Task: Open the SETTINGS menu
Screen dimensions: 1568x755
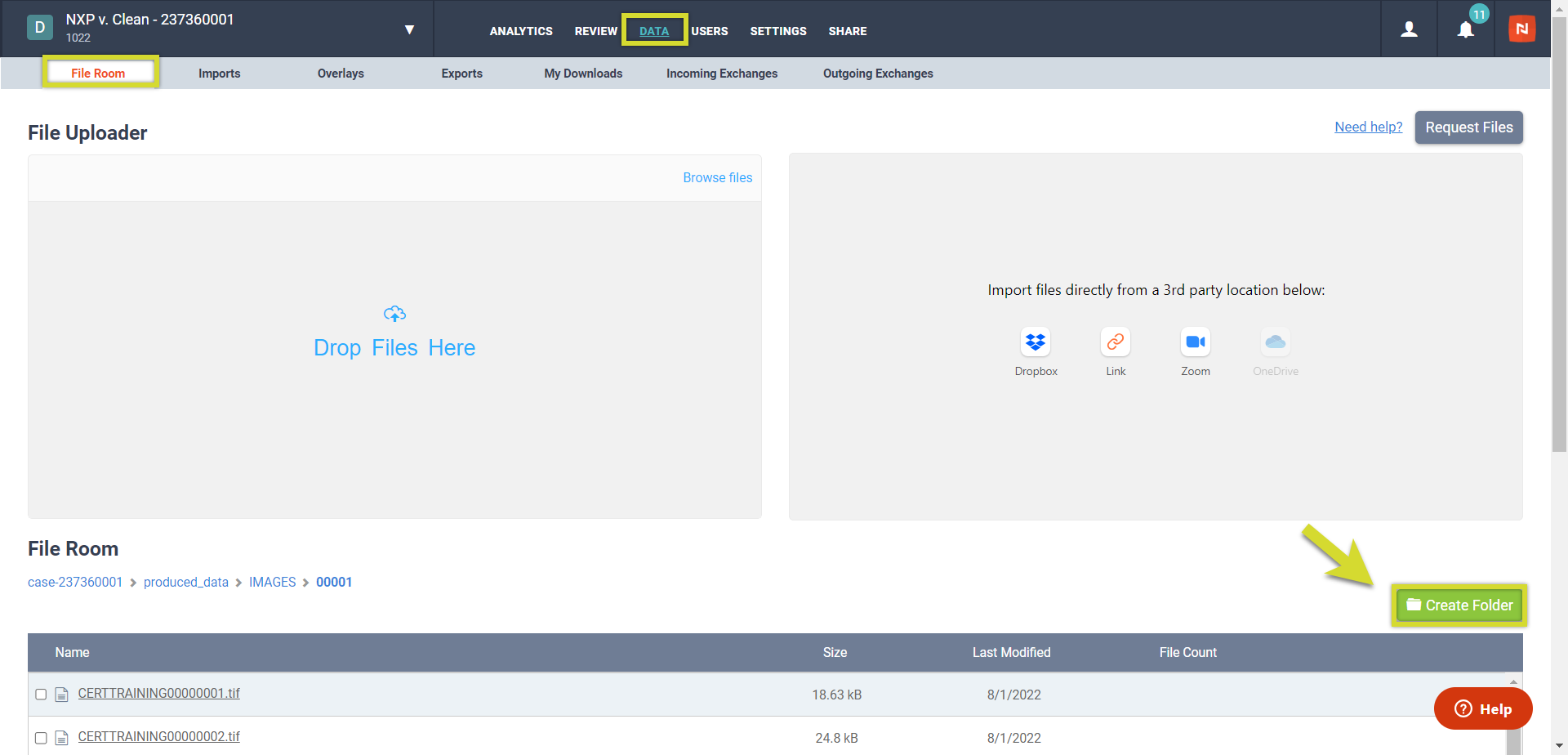Action: pos(778,31)
